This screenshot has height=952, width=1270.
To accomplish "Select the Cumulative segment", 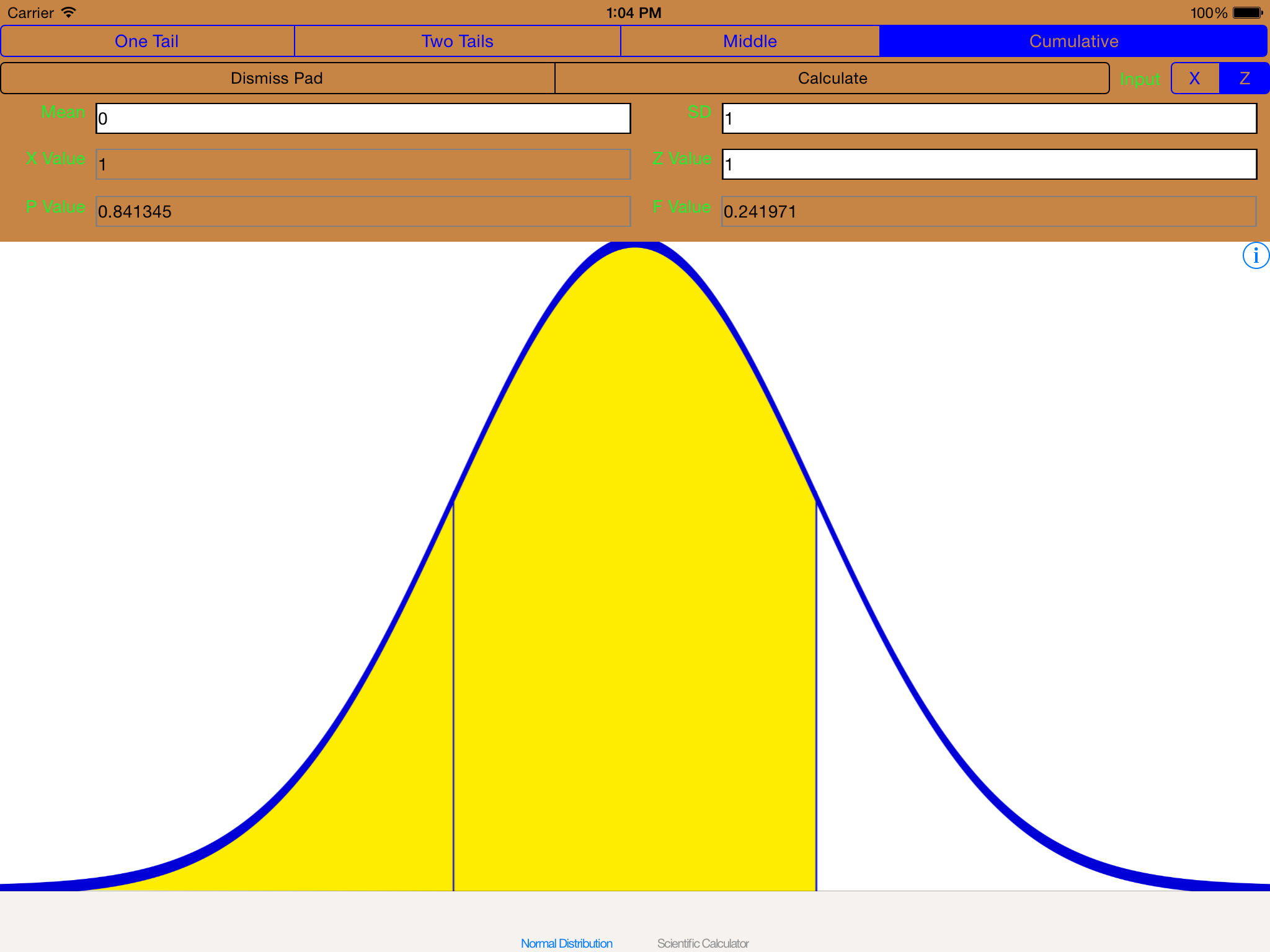I will click(1073, 41).
